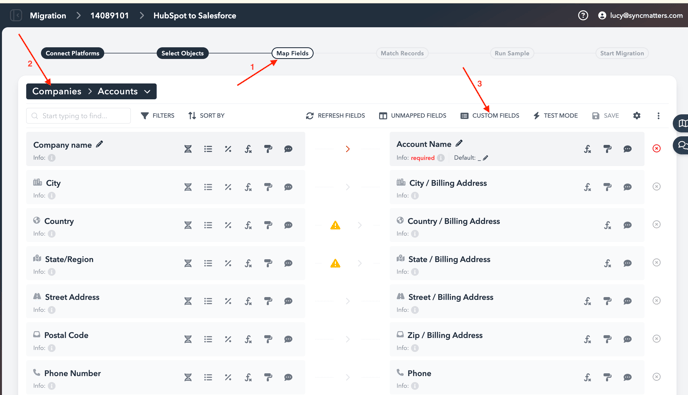Open the comment icon for Country / Billing Address

pos(628,225)
